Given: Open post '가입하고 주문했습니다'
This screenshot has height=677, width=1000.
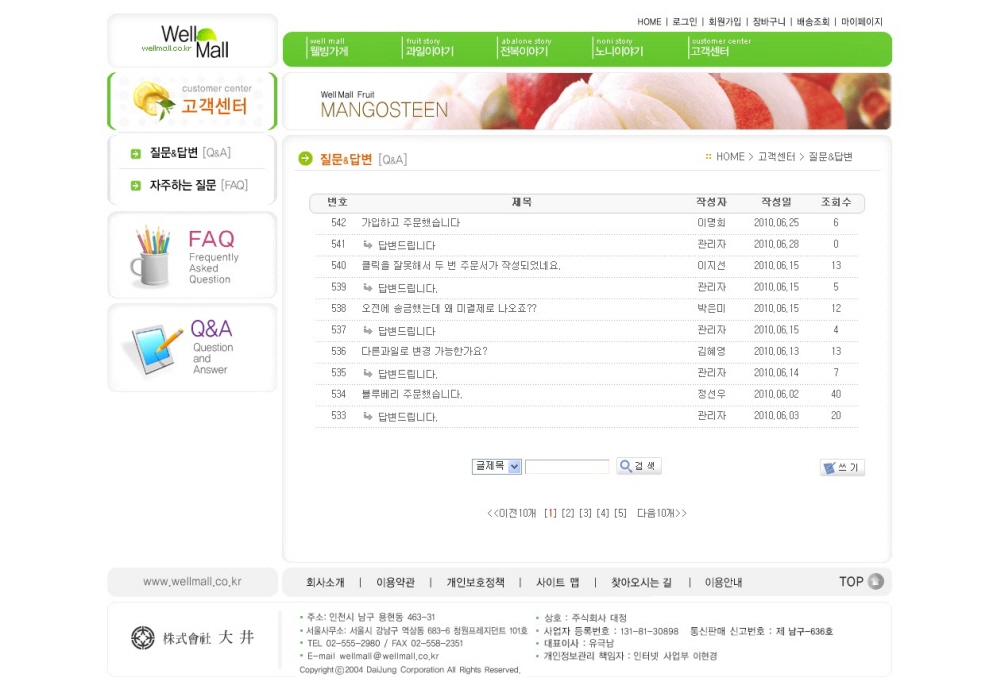Looking at the screenshot, I should (x=410, y=223).
